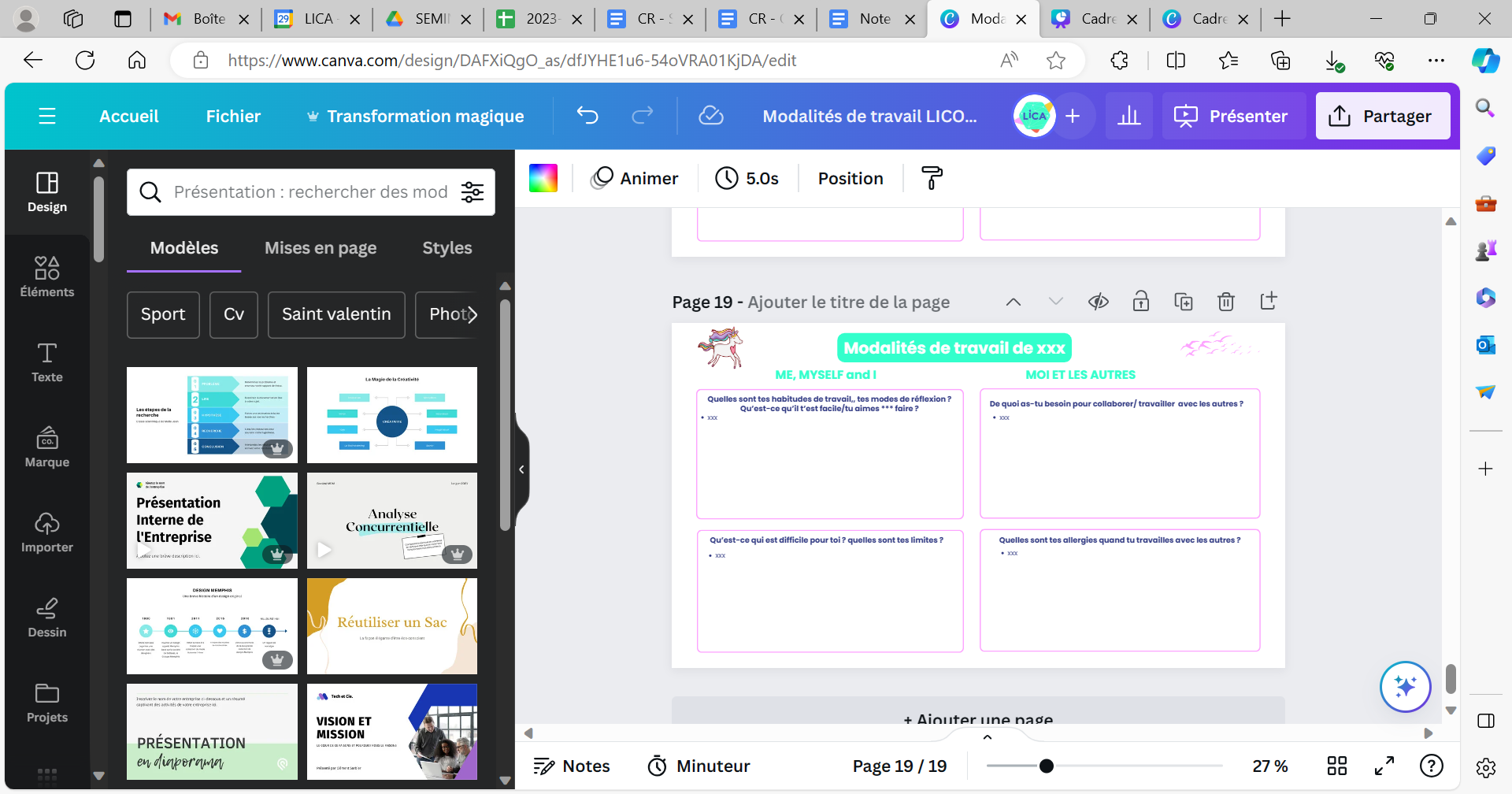
Task: Delete page 19 with the trash icon
Action: [x=1225, y=302]
